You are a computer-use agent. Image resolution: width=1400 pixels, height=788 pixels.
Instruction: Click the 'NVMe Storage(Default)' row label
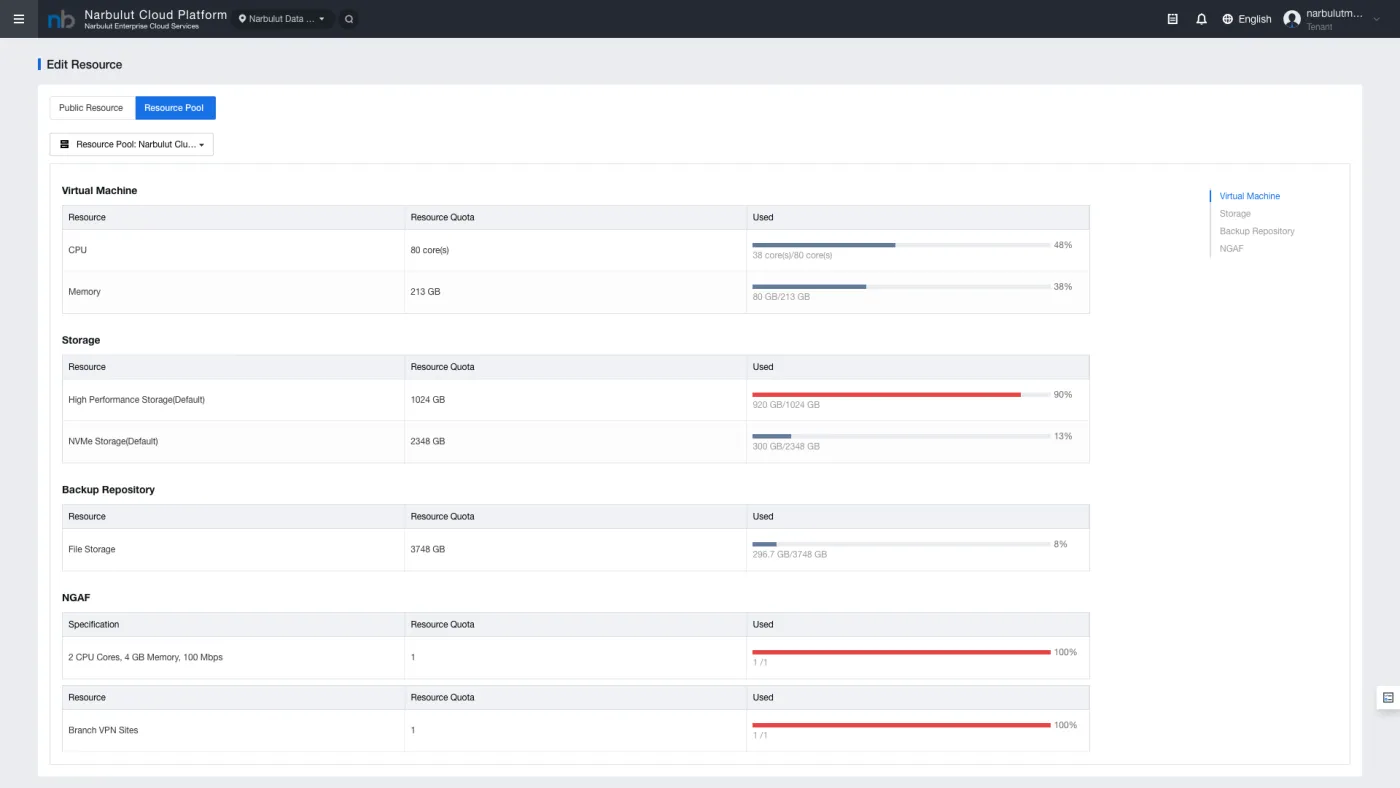pyautogui.click(x=113, y=441)
